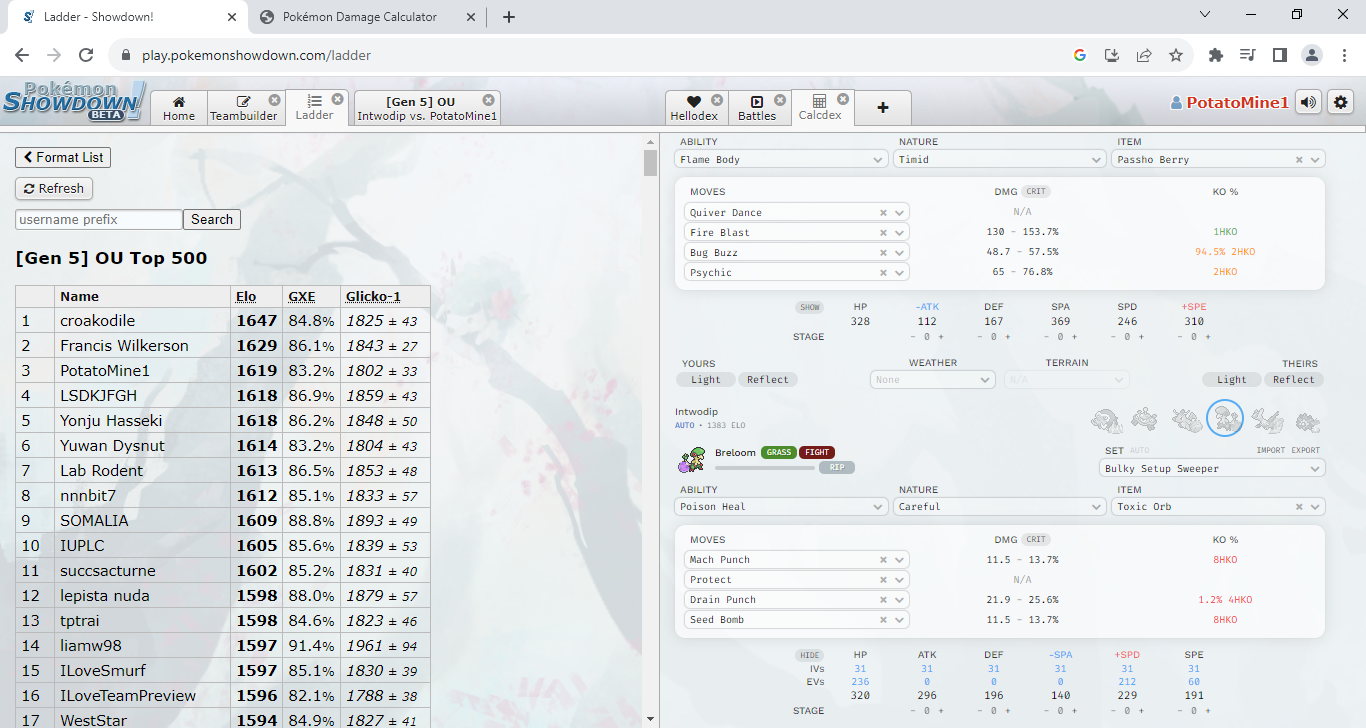Select the fifth Pokémon sprite in Intwodip's party
The height and width of the screenshot is (728, 1366).
[x=1267, y=419]
